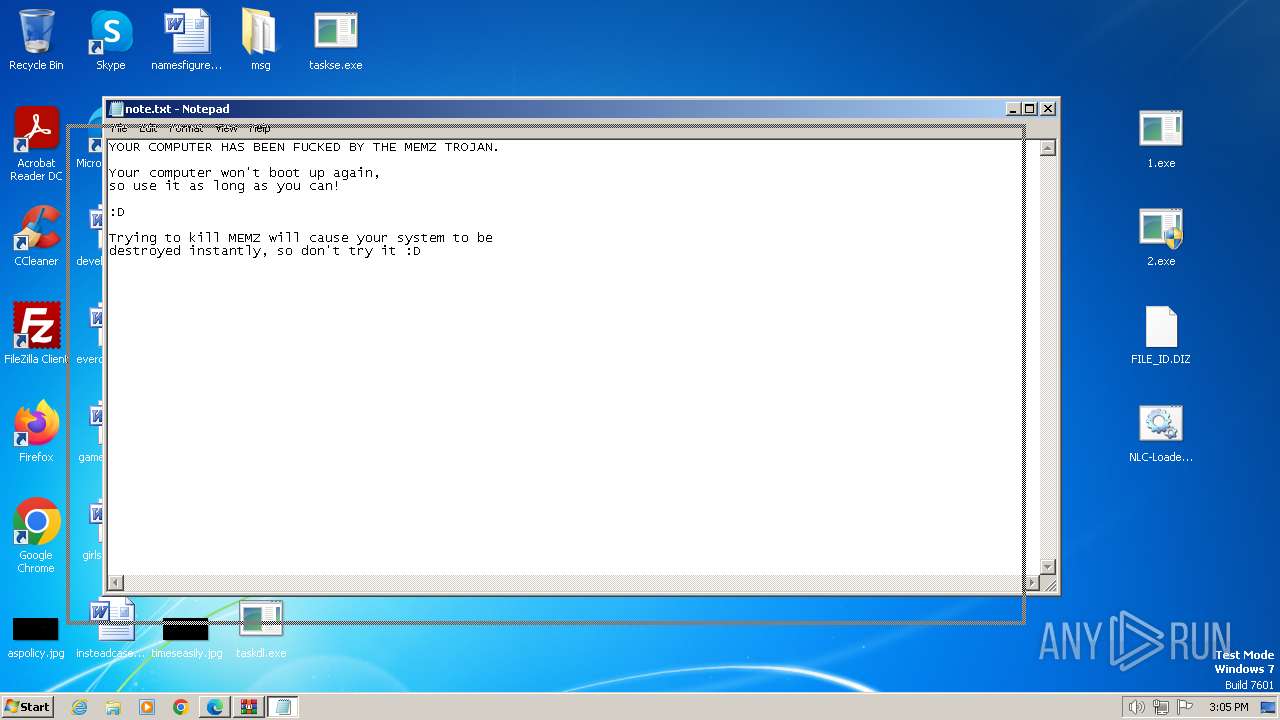This screenshot has width=1280, height=720.
Task: Click line 'YOUR COMPUTER HAS BEEN' in Notepad
Action: [x=303, y=147]
